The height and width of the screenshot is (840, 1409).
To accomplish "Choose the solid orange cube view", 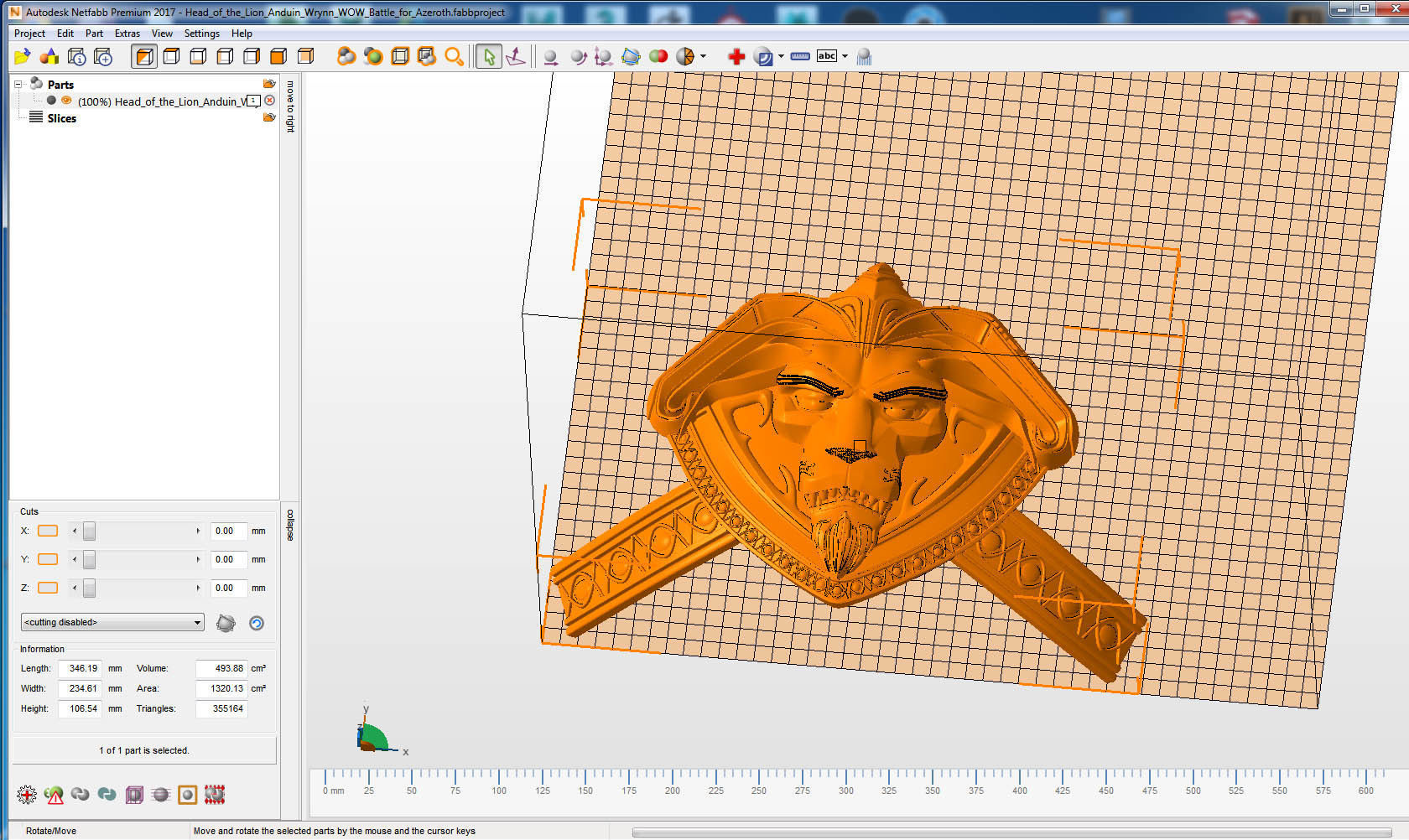I will (x=278, y=56).
